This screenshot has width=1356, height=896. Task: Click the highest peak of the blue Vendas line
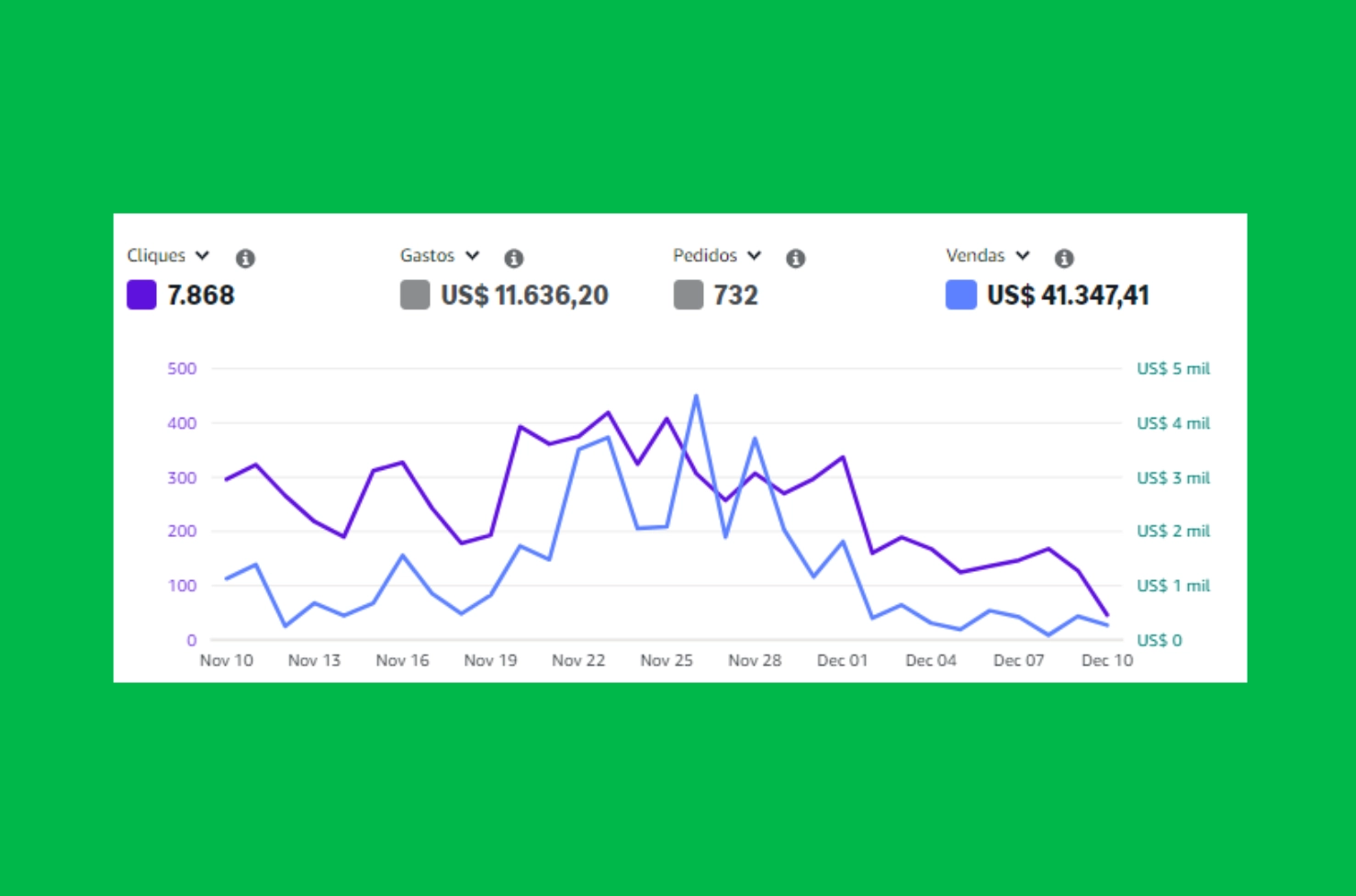696,397
